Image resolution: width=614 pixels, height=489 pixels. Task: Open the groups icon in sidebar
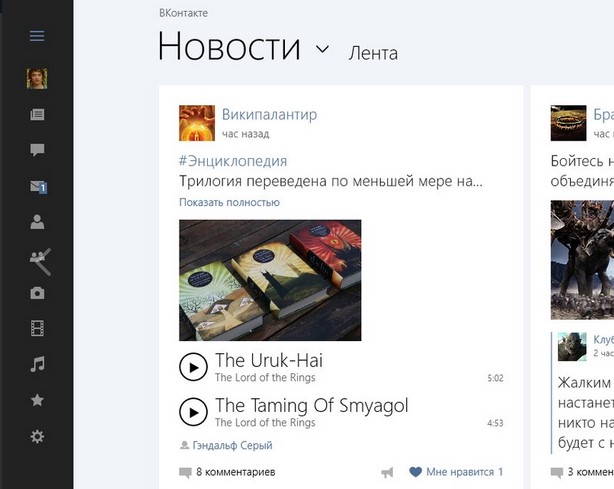[x=40, y=260]
